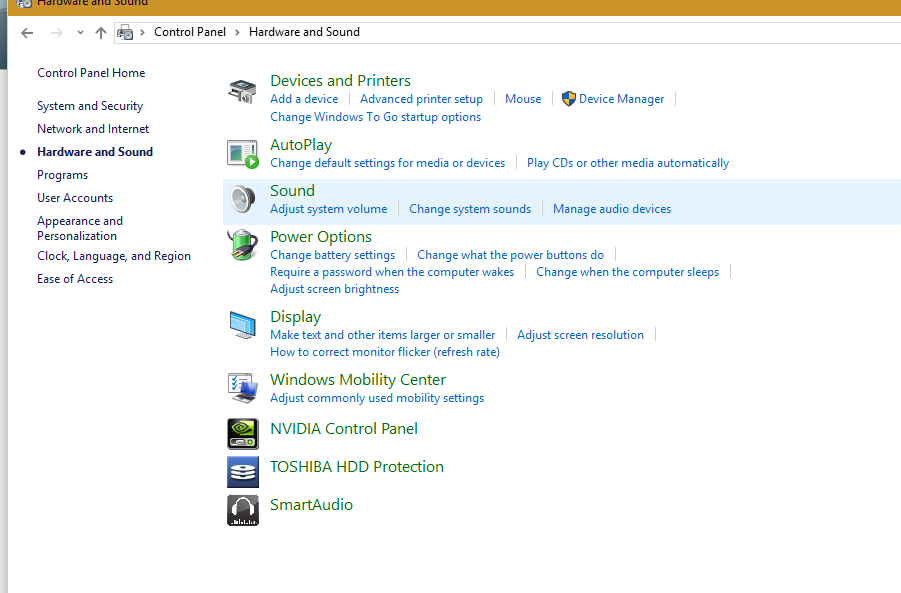The width and height of the screenshot is (901, 593).
Task: Open the Display monitor icon
Action: [242, 325]
